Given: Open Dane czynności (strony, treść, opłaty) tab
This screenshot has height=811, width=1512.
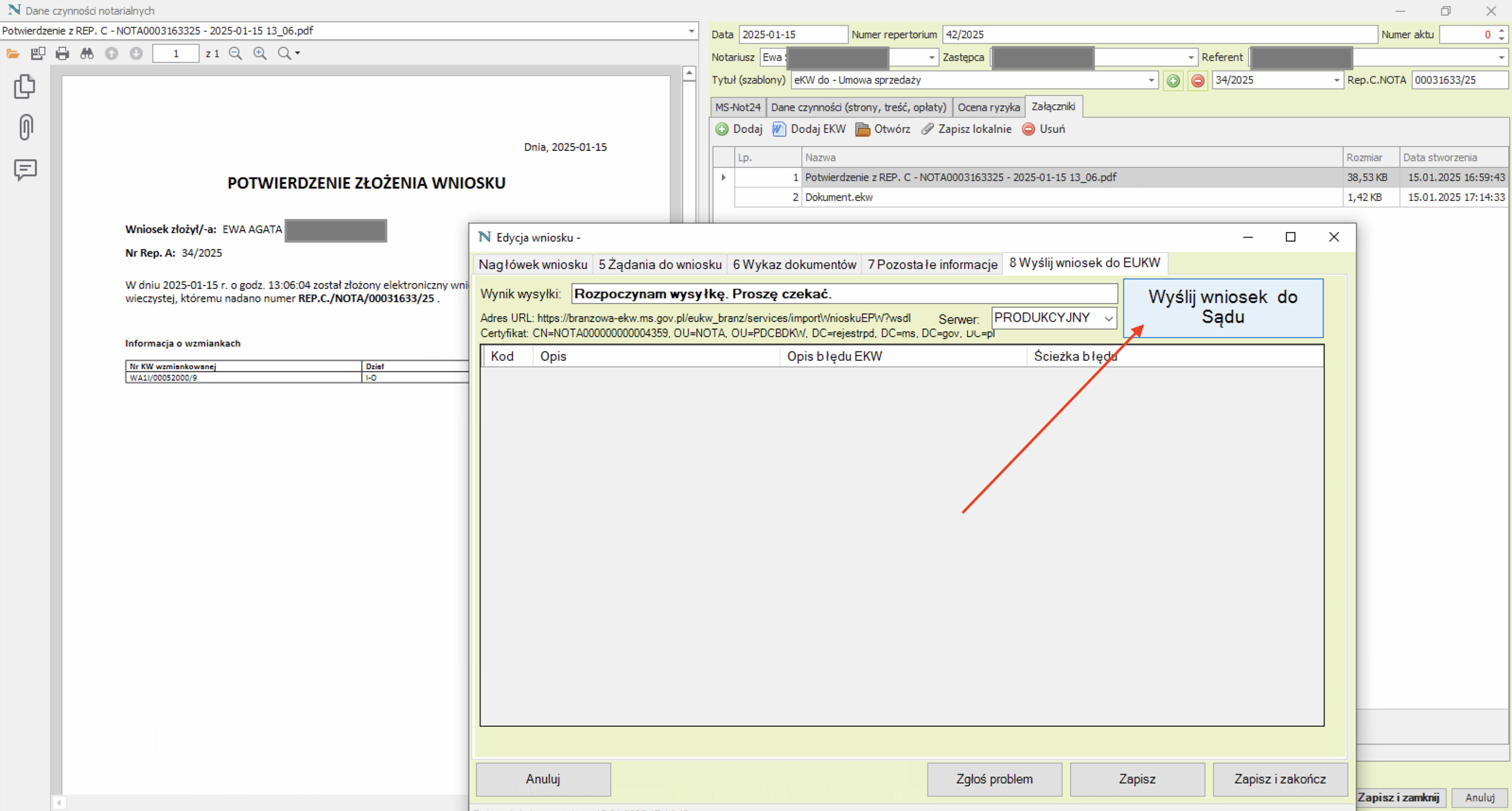Looking at the screenshot, I should [x=859, y=108].
